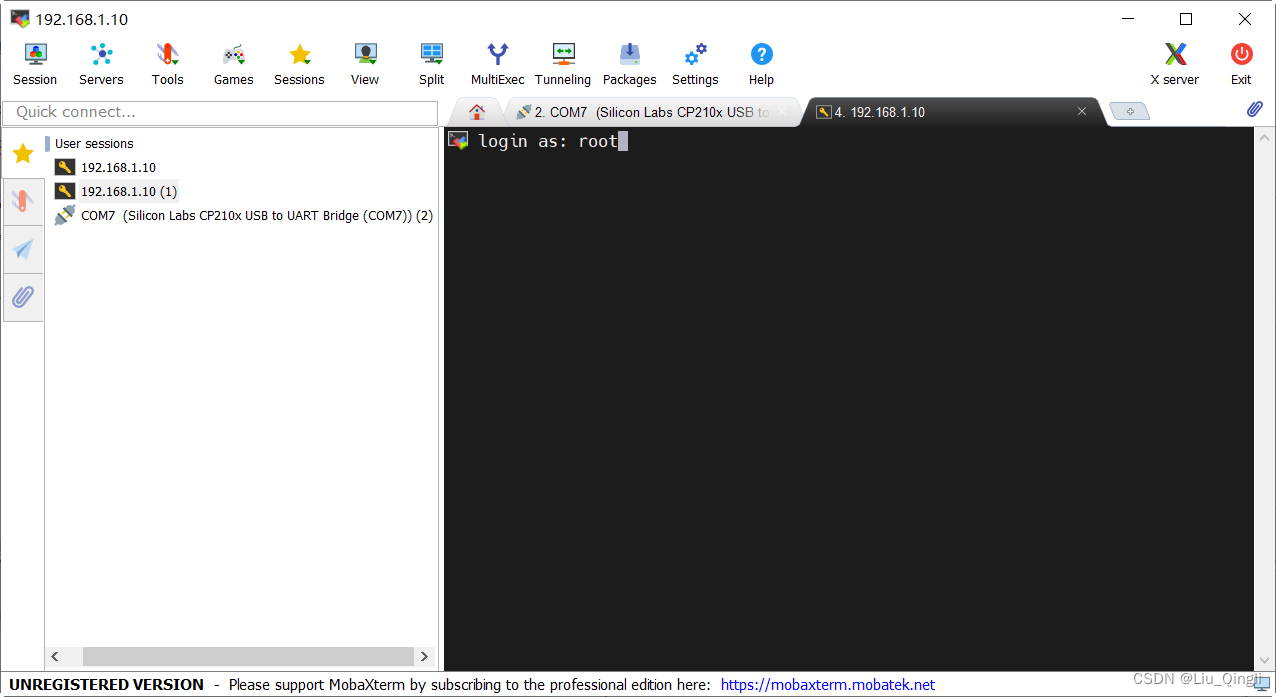The width and height of the screenshot is (1276, 697).
Task: Switch to the COM7 Silicon Labs tab
Action: pyautogui.click(x=652, y=112)
